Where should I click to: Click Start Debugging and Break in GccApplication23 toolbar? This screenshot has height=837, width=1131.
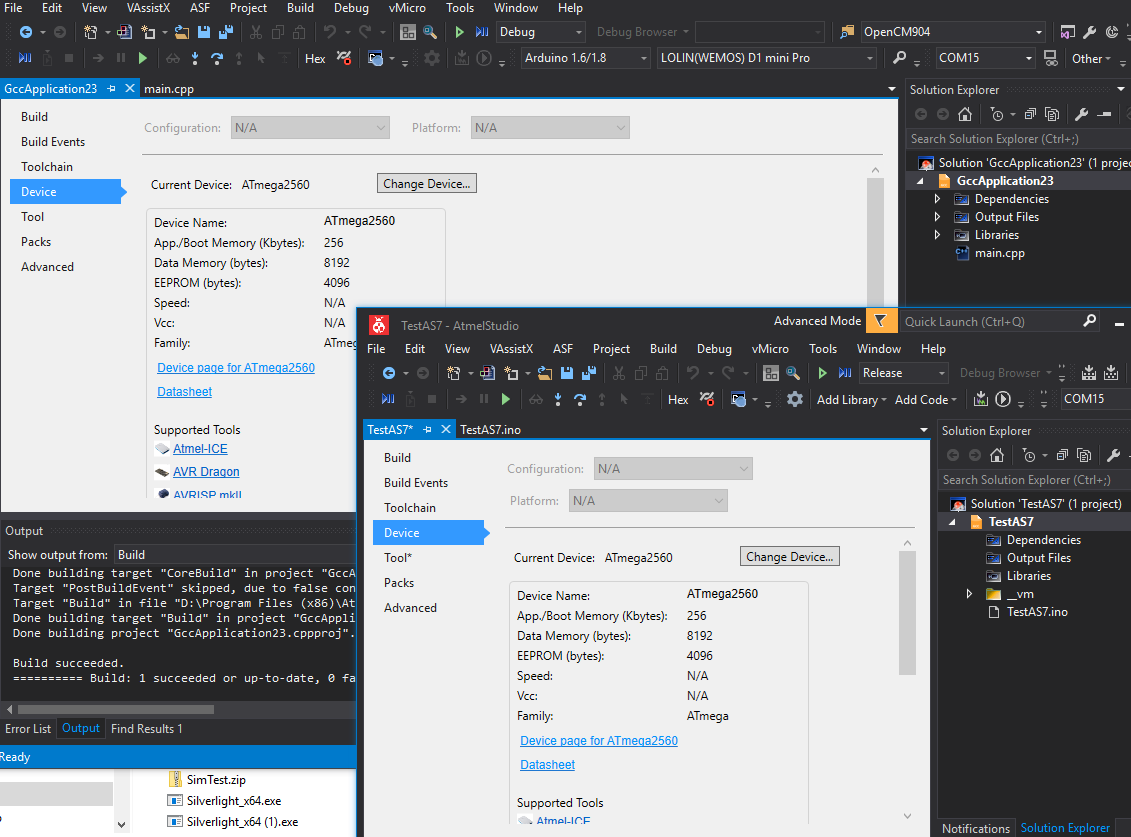[x=483, y=32]
